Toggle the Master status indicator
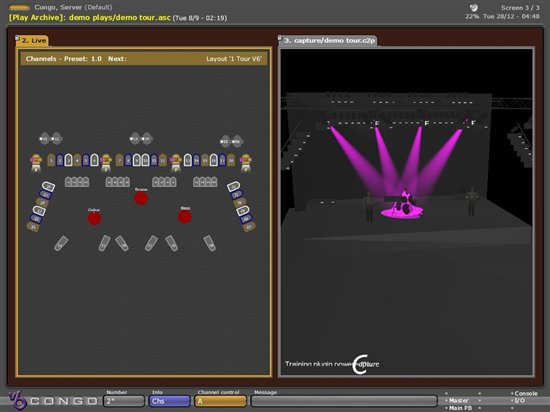The width and height of the screenshot is (550, 412). click(x=457, y=400)
